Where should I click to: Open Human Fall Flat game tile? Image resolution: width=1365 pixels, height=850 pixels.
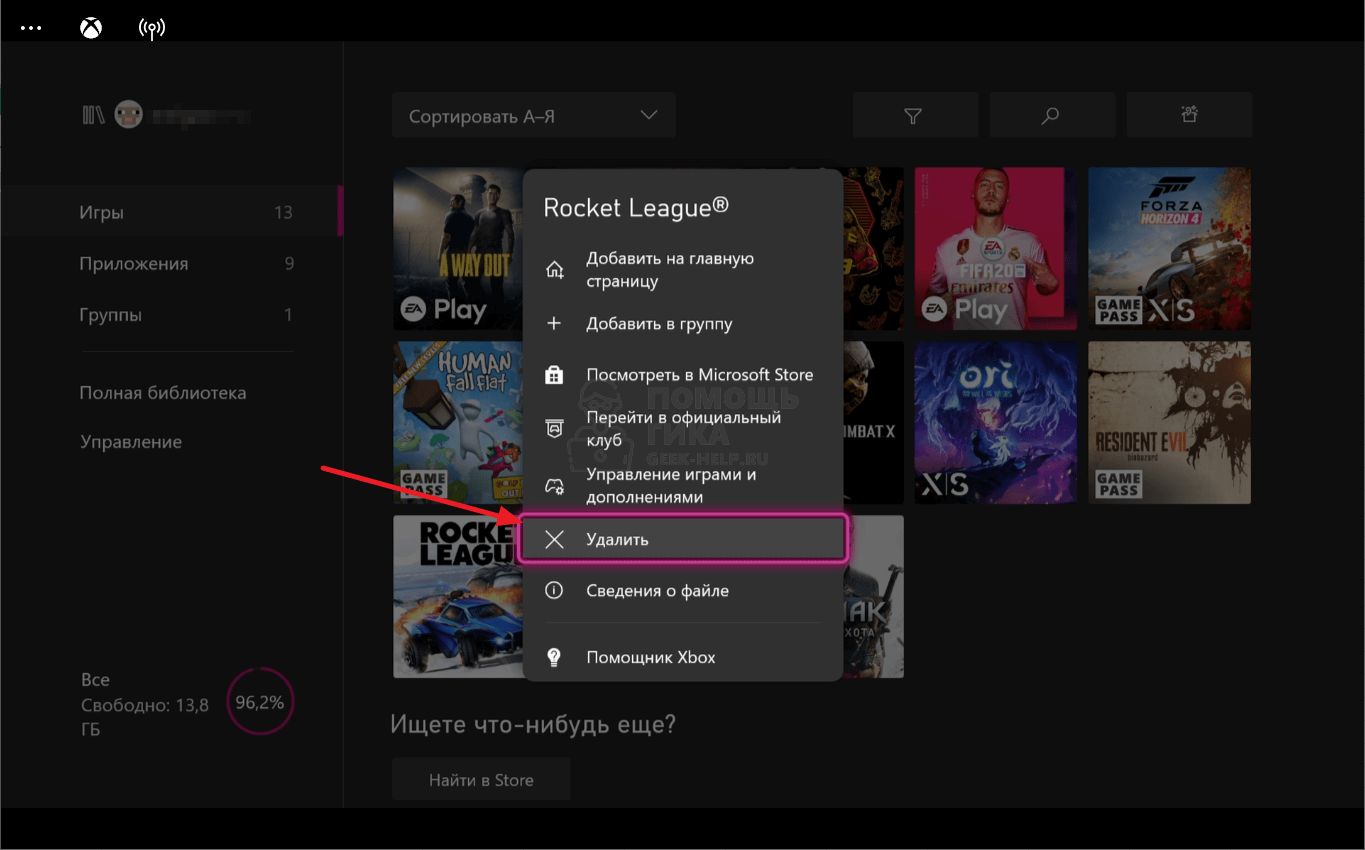(x=458, y=423)
